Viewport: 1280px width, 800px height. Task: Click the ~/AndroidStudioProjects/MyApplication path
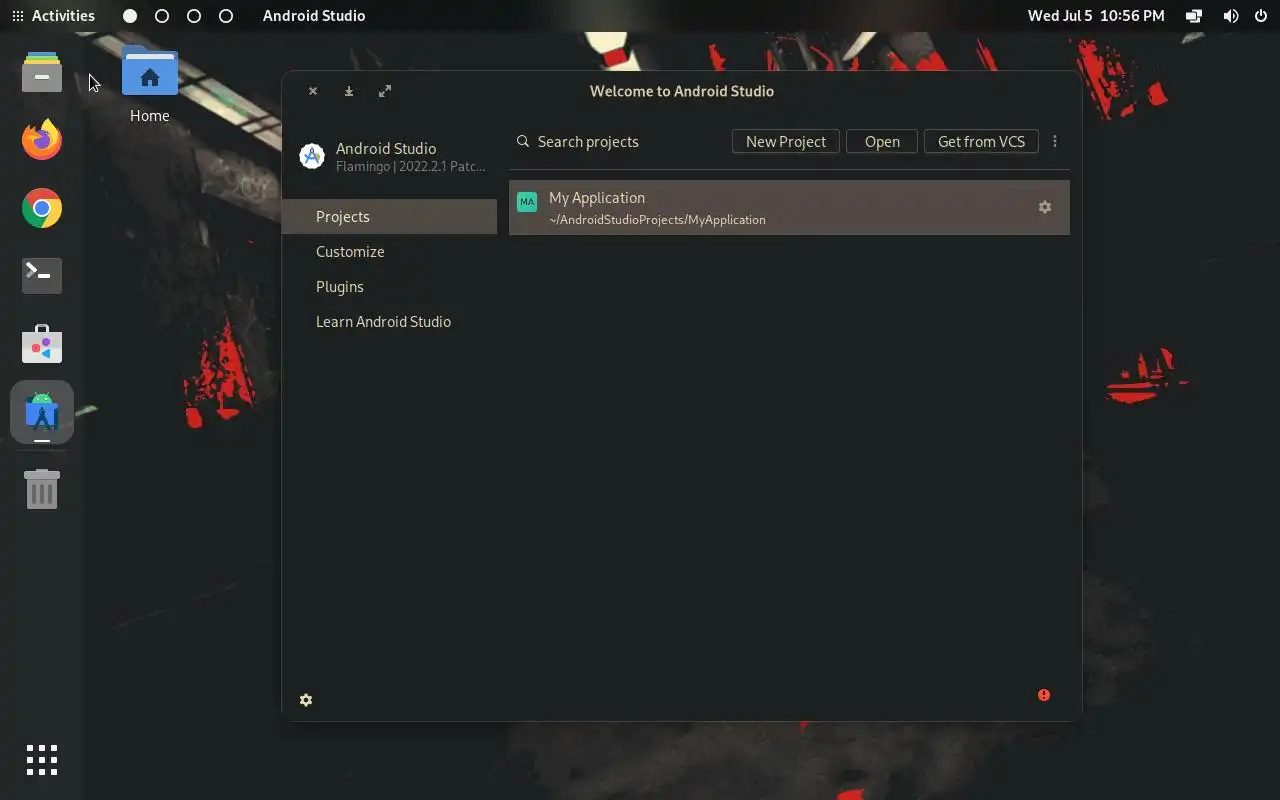pyautogui.click(x=657, y=219)
